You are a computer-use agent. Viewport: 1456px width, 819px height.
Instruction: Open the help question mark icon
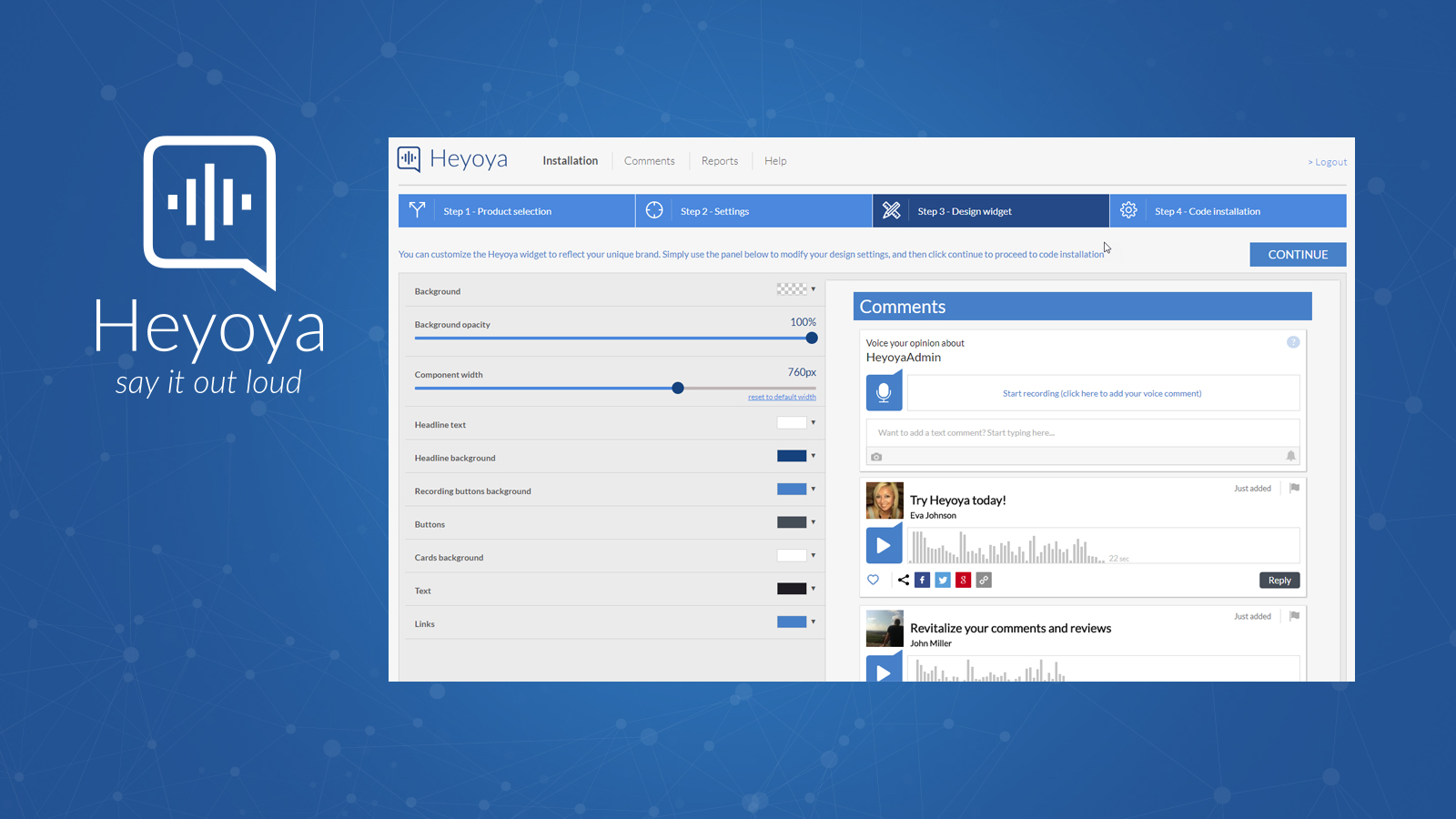[x=1293, y=342]
